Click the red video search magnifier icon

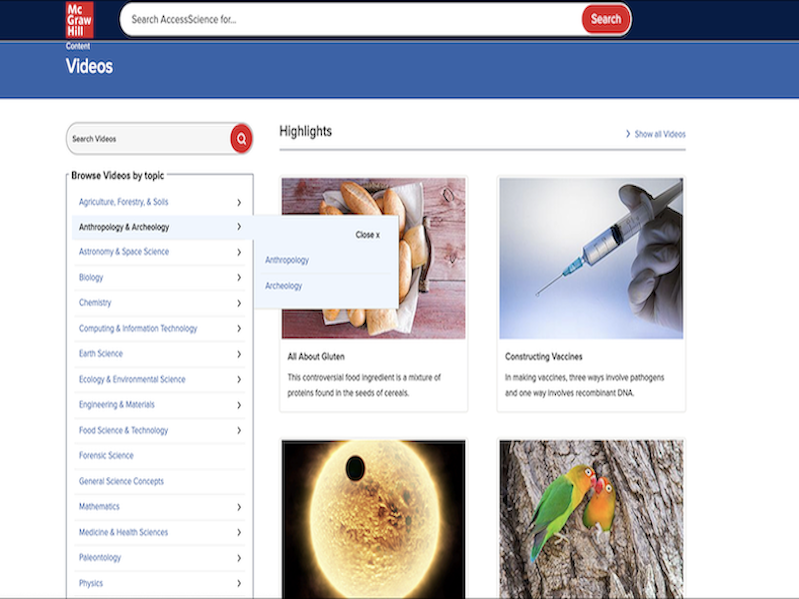pos(240,139)
